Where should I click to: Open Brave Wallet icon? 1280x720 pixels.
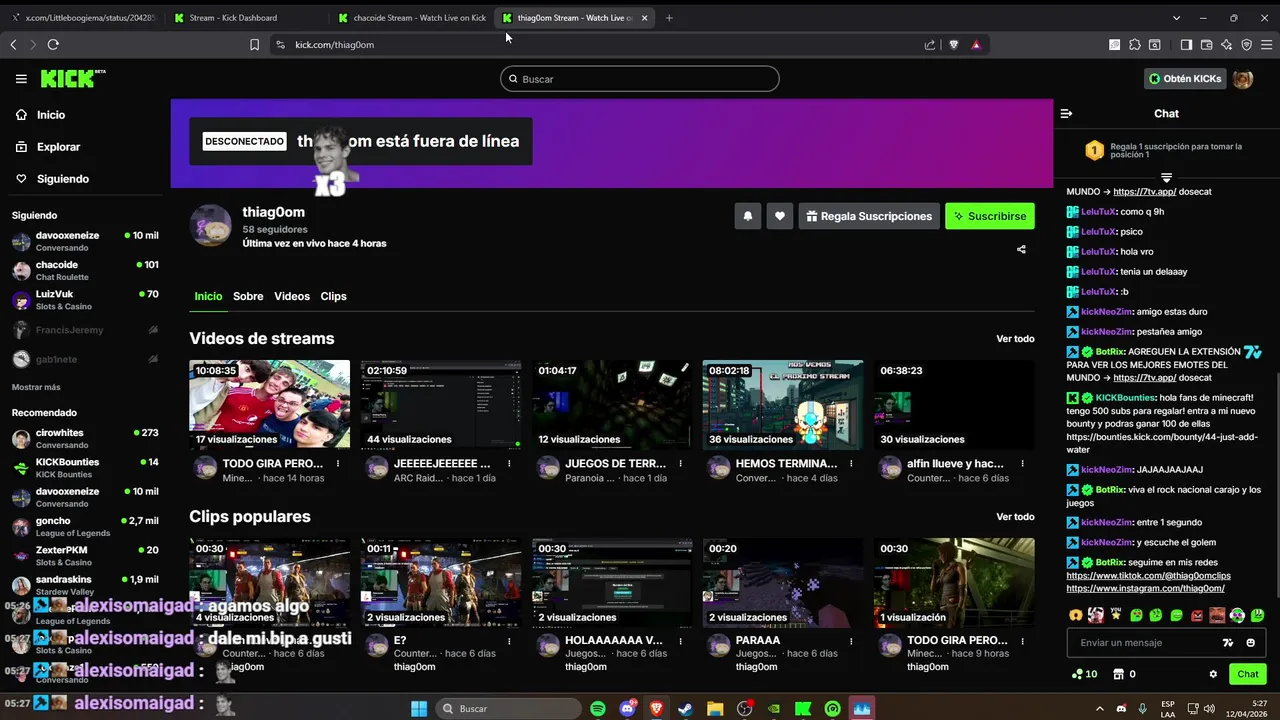[1206, 44]
